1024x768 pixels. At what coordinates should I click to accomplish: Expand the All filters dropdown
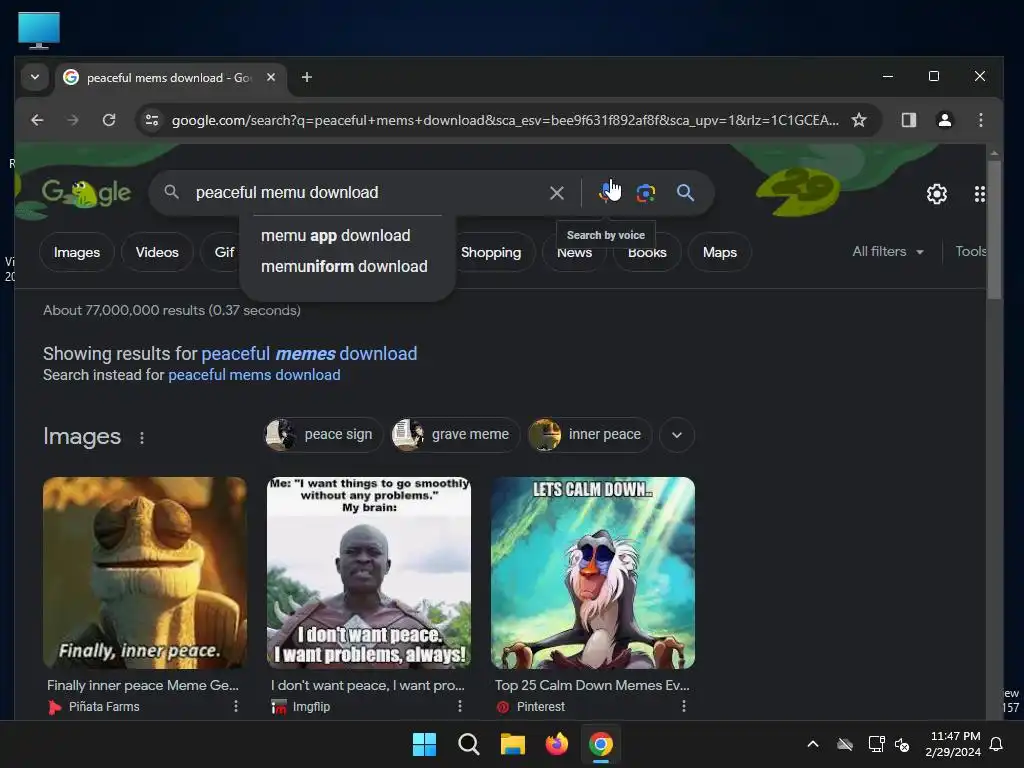(888, 251)
